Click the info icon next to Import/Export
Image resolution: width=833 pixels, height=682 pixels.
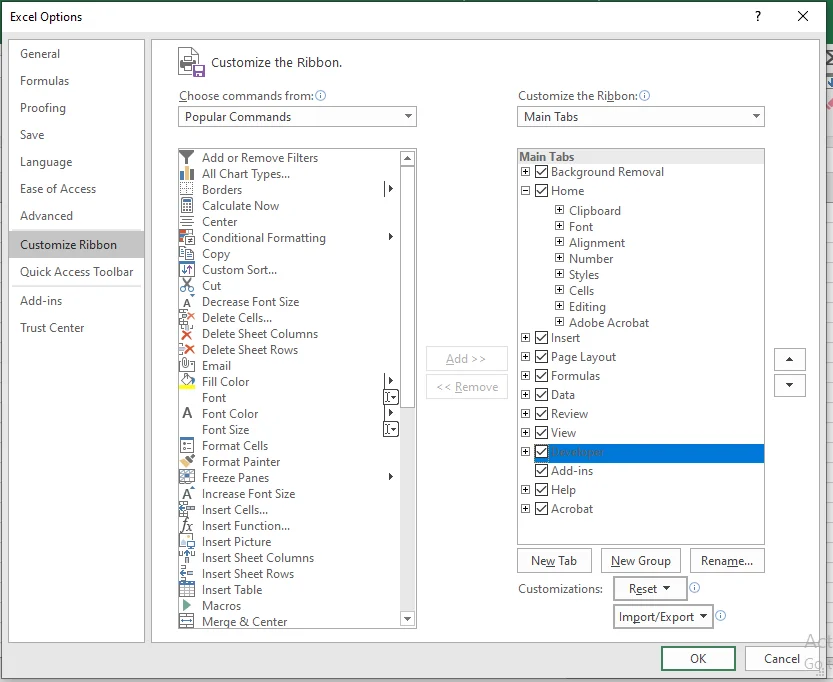click(x=720, y=615)
